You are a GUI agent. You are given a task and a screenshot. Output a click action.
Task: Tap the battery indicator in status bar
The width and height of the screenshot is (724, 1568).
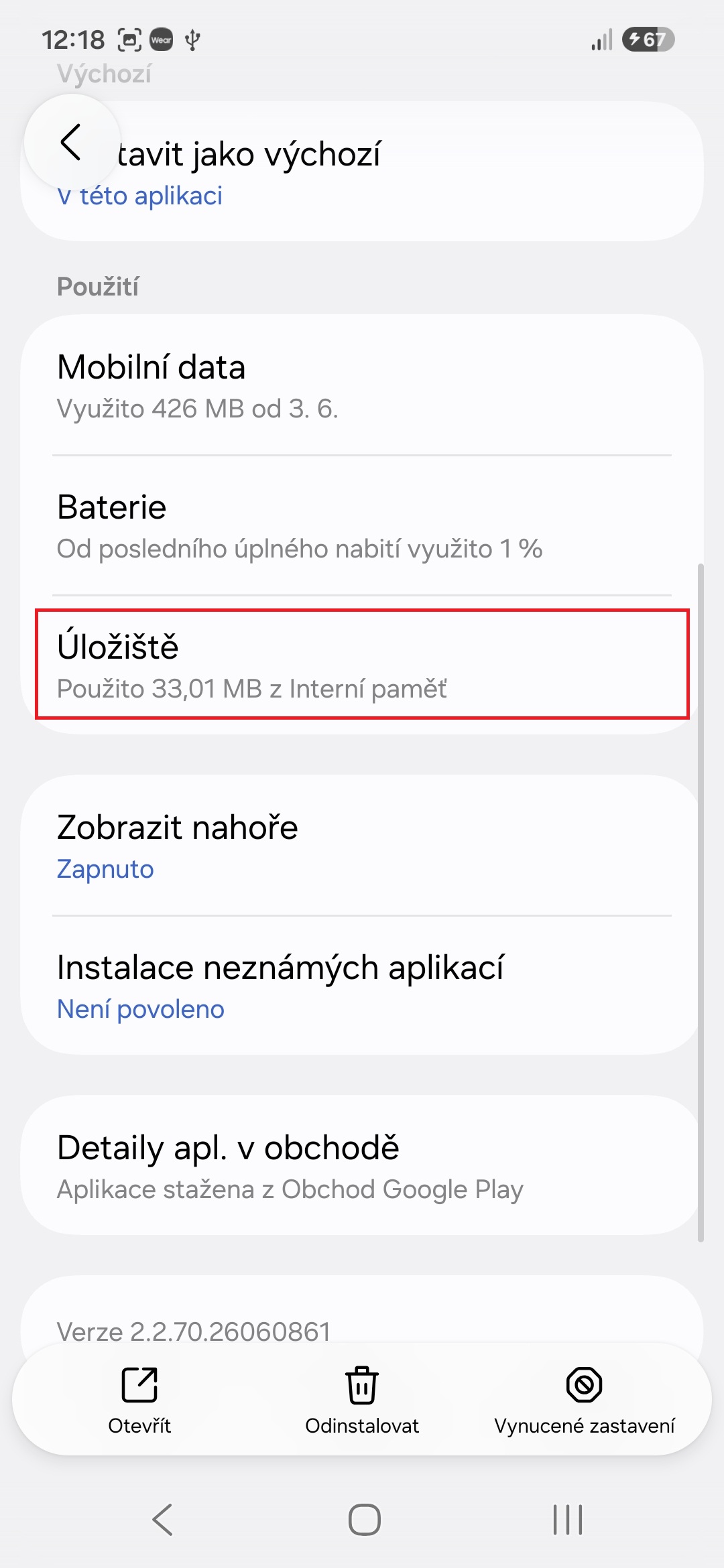[648, 40]
